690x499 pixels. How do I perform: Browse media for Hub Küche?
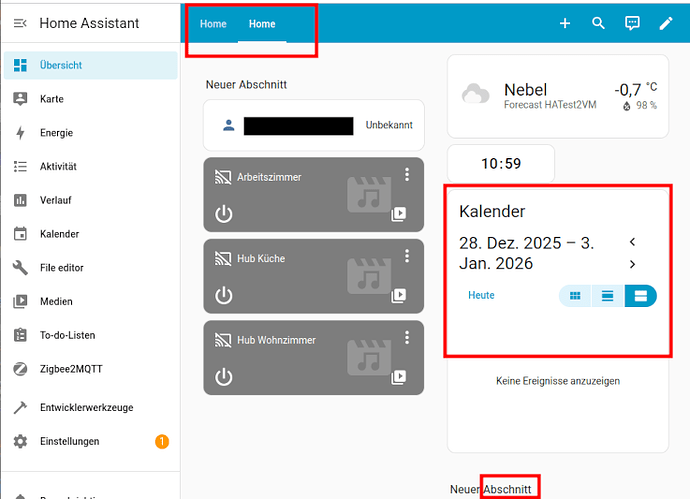coord(399,295)
